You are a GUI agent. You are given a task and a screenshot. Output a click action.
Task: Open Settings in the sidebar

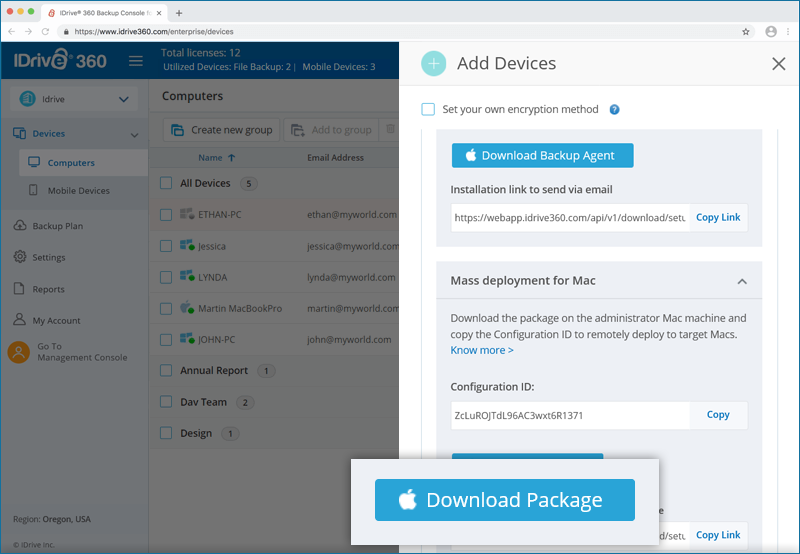pos(49,257)
